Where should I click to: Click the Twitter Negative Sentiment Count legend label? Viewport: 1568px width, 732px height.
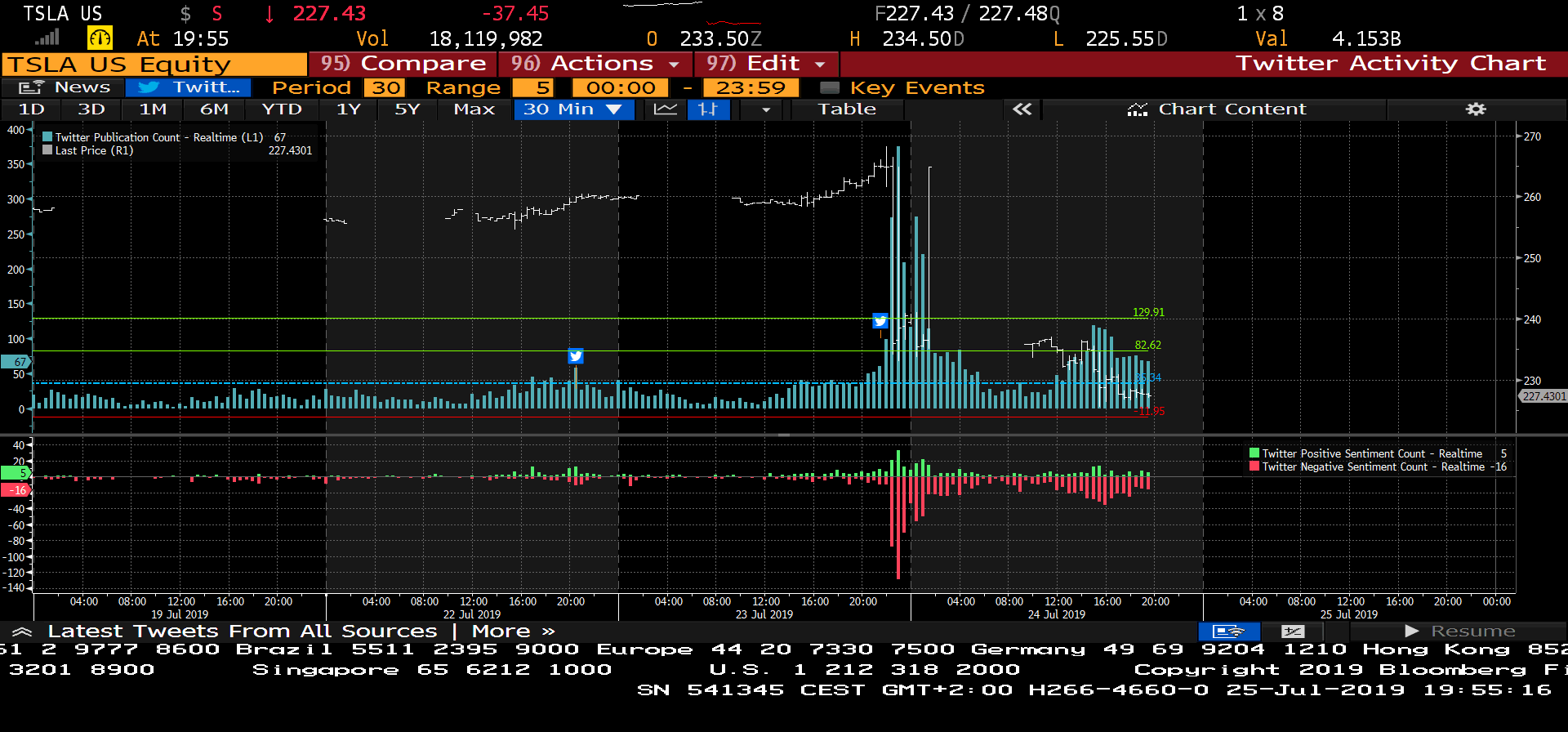coord(1374,466)
